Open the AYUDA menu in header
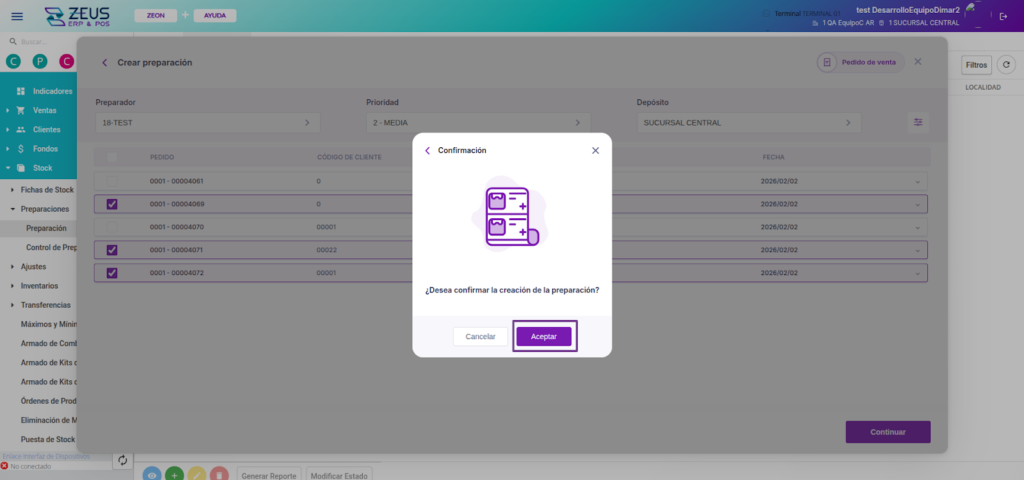Image resolution: width=1024 pixels, height=480 pixels. [x=214, y=16]
